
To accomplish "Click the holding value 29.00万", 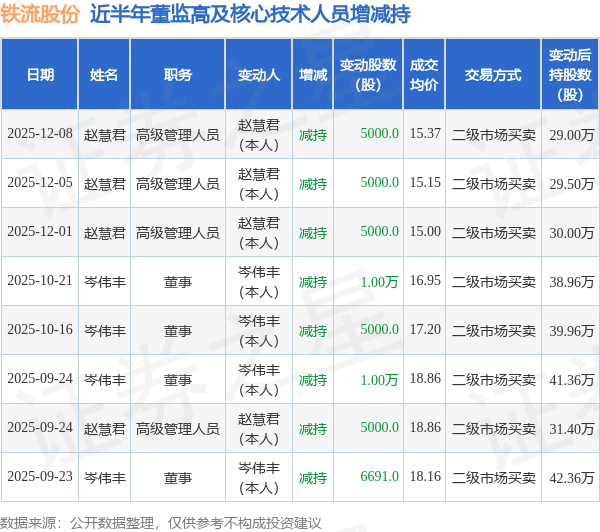I will [572, 135].
